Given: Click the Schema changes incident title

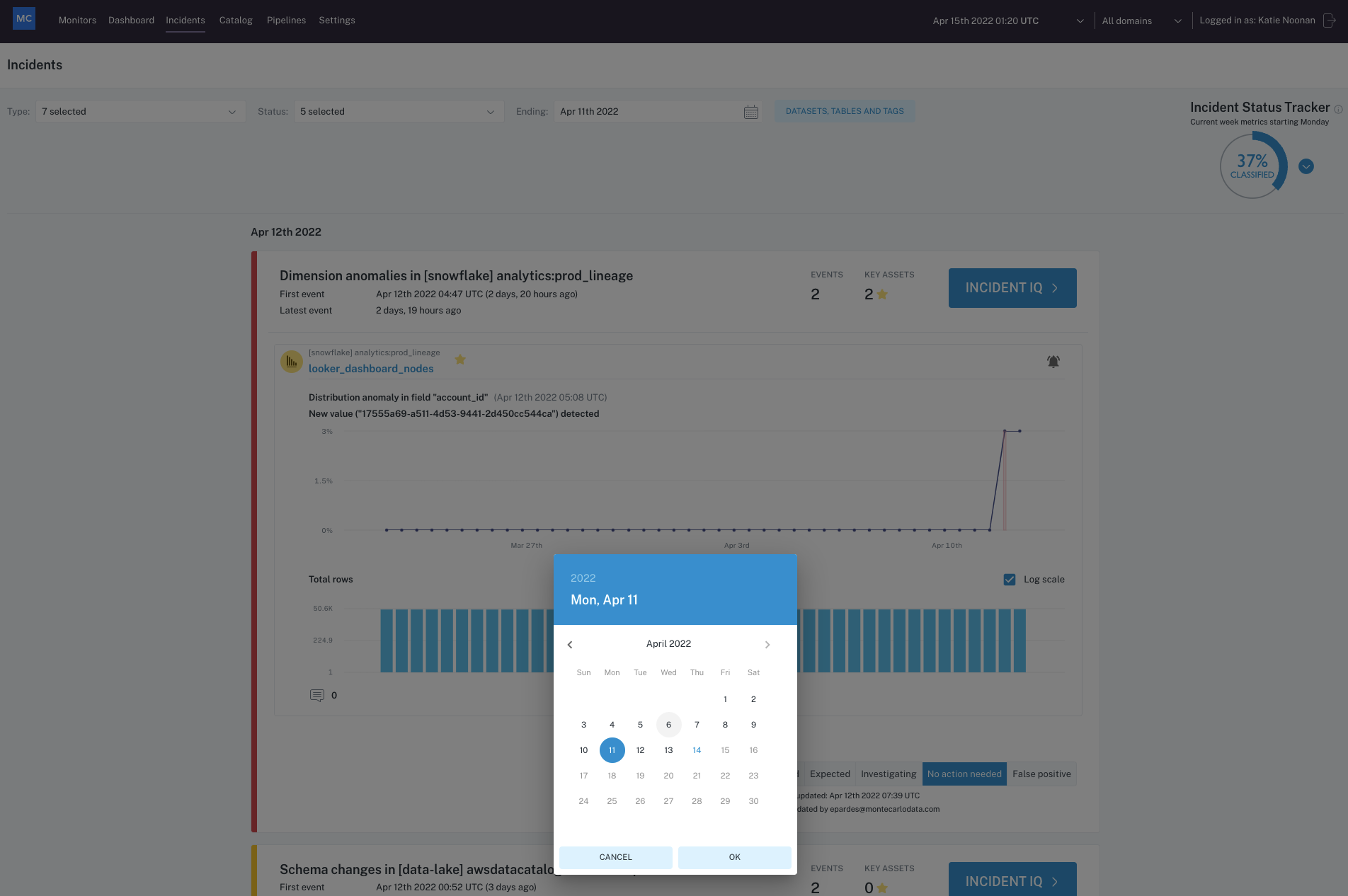Looking at the screenshot, I should (x=416, y=869).
